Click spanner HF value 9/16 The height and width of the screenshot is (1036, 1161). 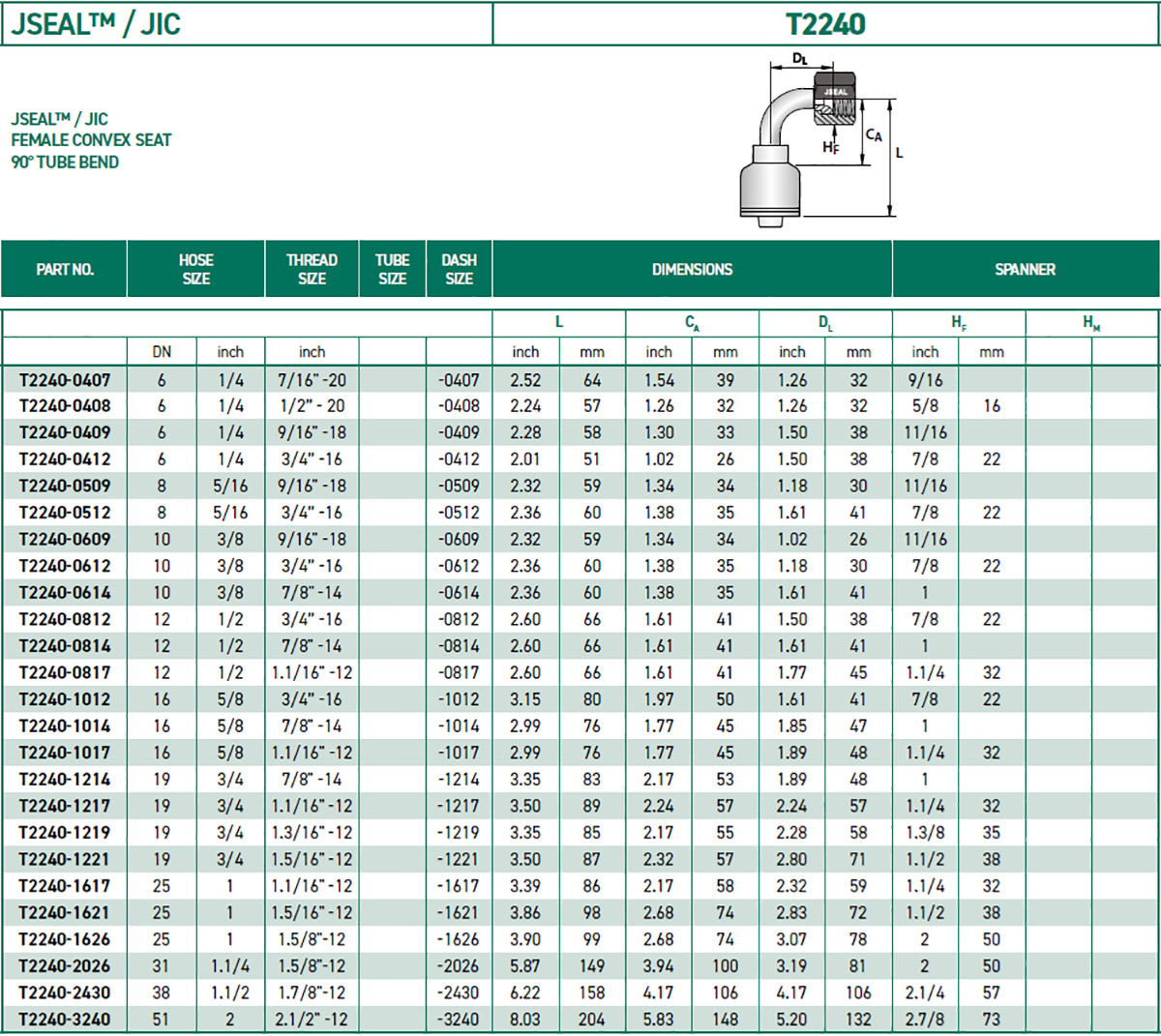point(925,380)
